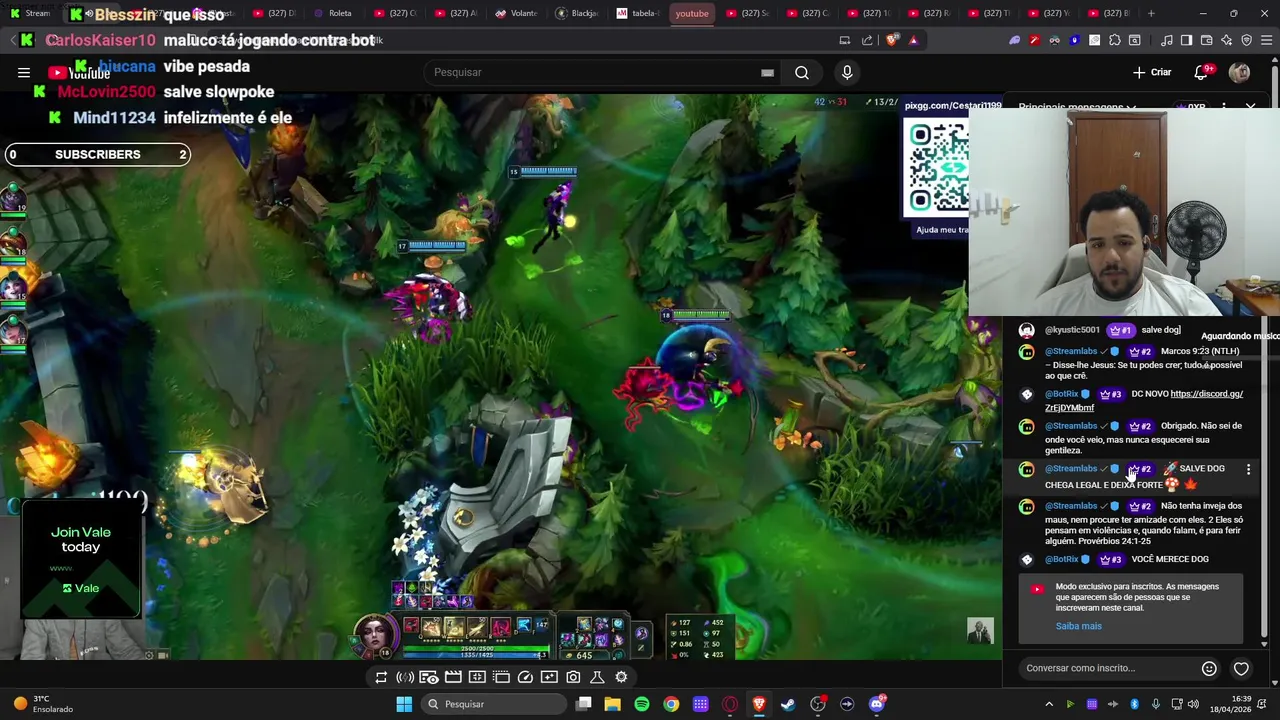Viewport: 1280px width, 720px height.
Task: Open Task View on the taskbar
Action: [x=584, y=704]
